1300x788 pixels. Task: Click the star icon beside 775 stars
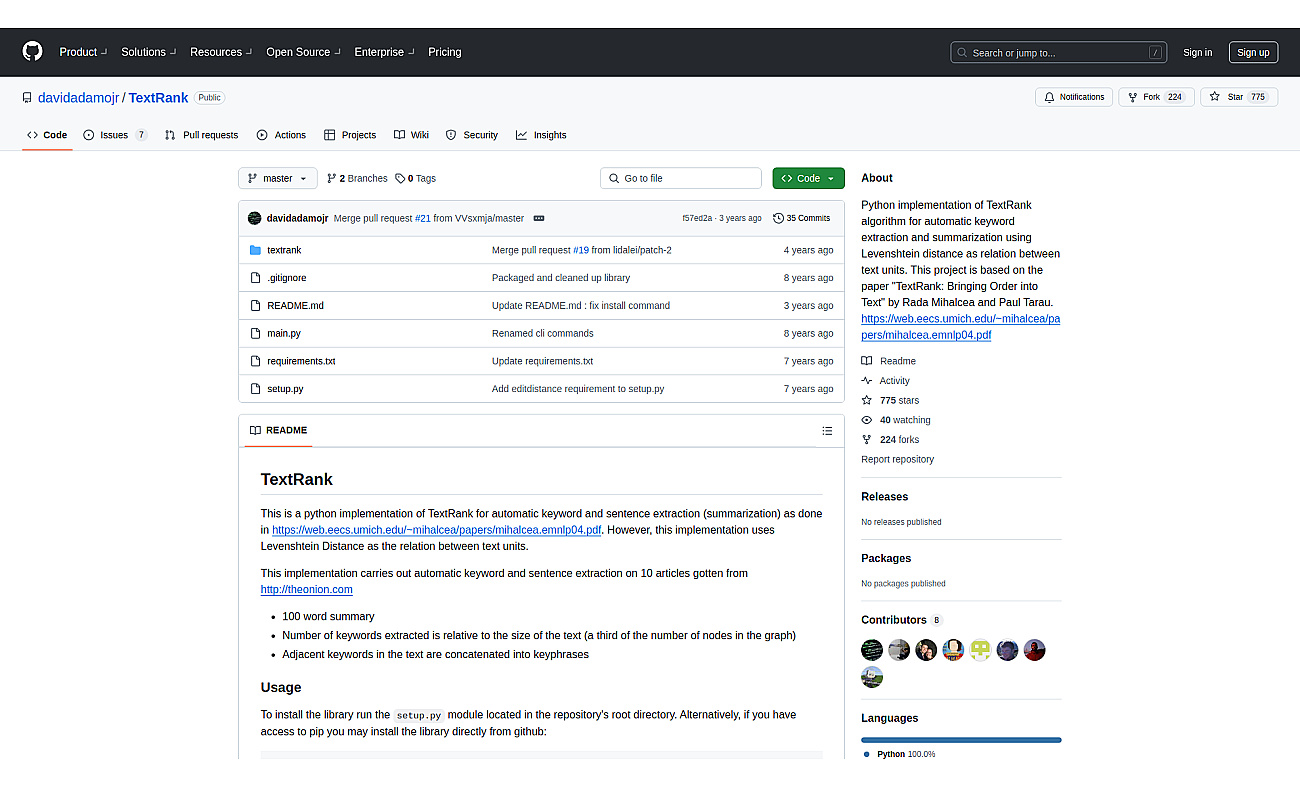tap(867, 400)
